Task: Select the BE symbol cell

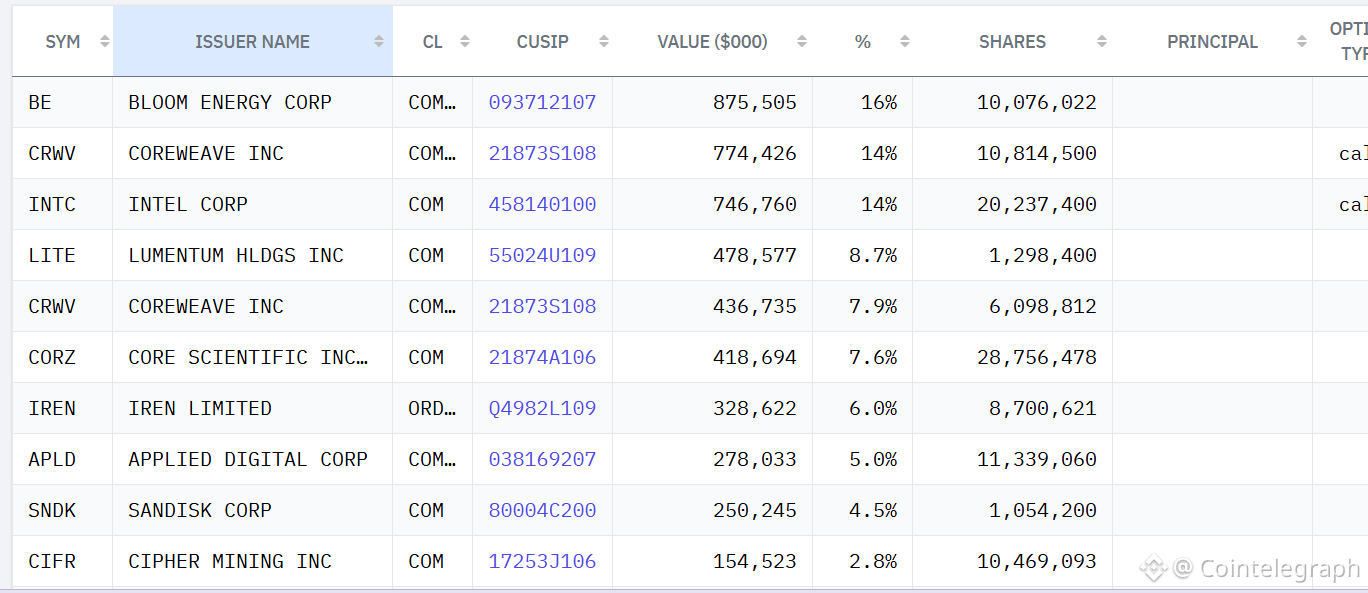Action: [63, 102]
